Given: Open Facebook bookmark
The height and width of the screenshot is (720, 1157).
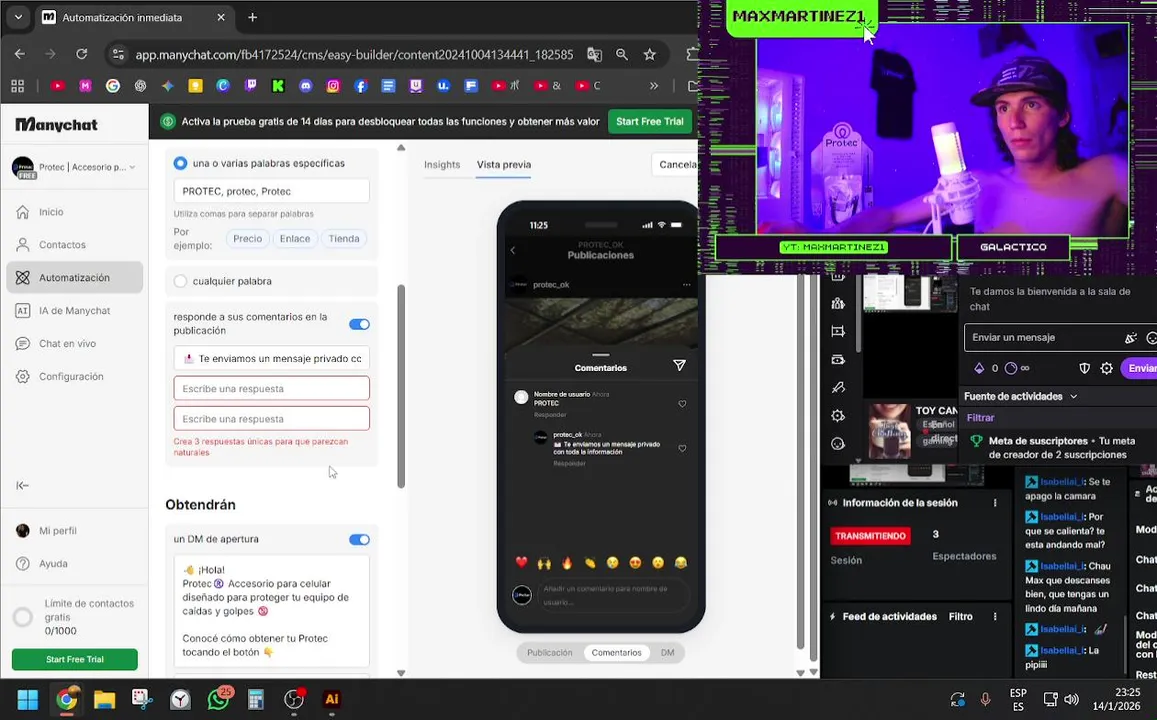Looking at the screenshot, I should (361, 86).
